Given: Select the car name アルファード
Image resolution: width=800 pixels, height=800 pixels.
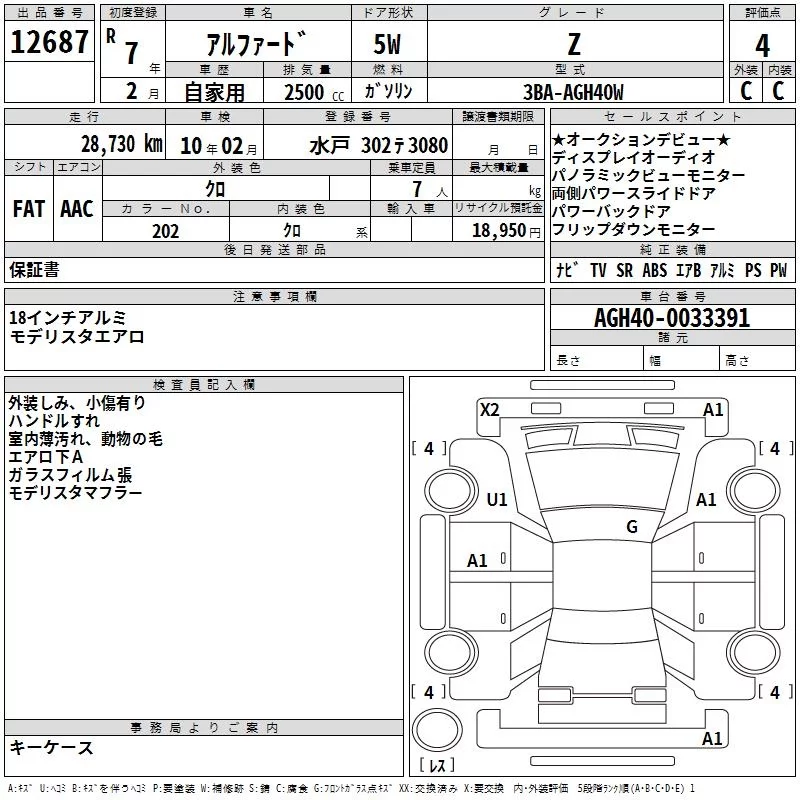Looking at the screenshot, I should [x=256, y=43].
